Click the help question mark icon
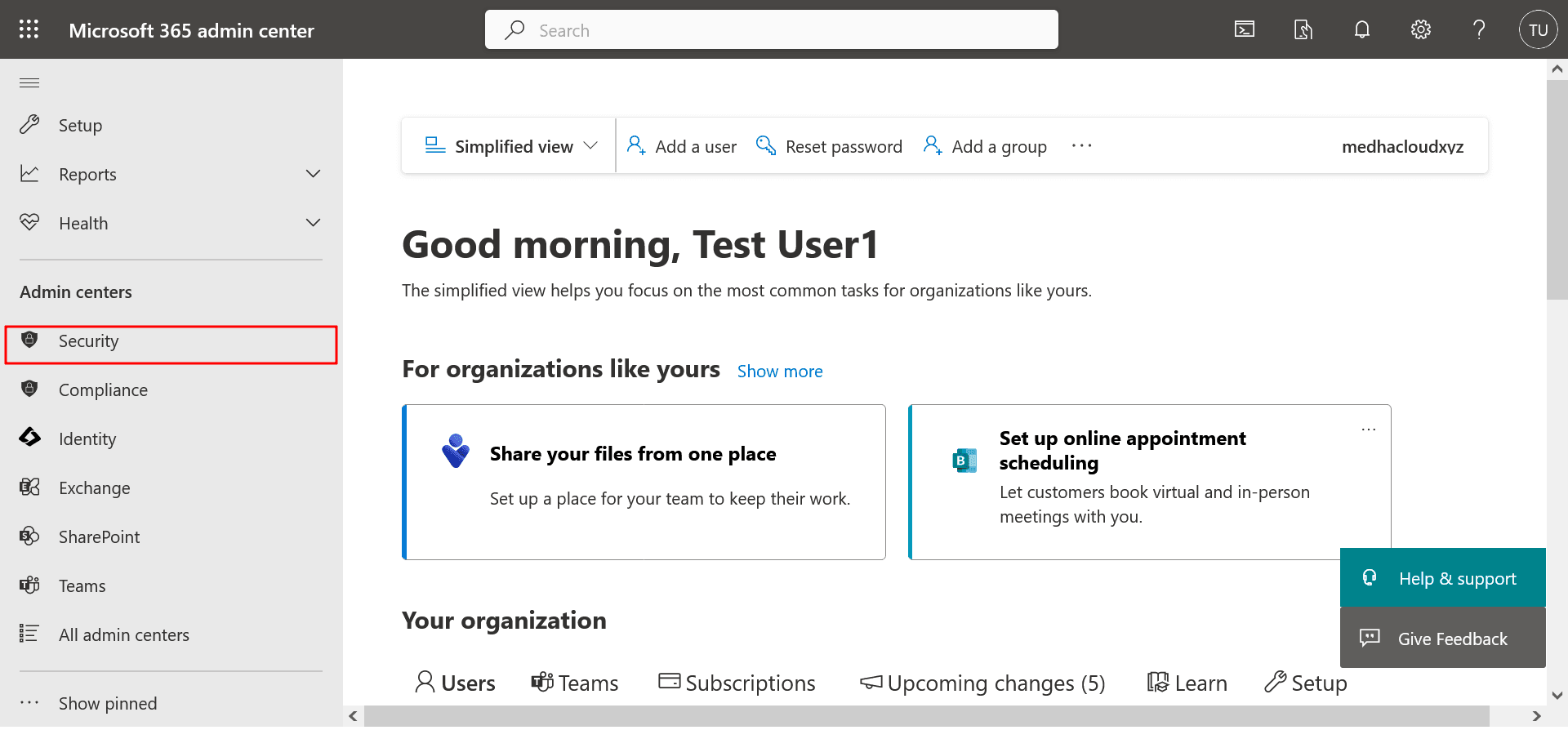This screenshot has height=730, width=1568. (1478, 30)
